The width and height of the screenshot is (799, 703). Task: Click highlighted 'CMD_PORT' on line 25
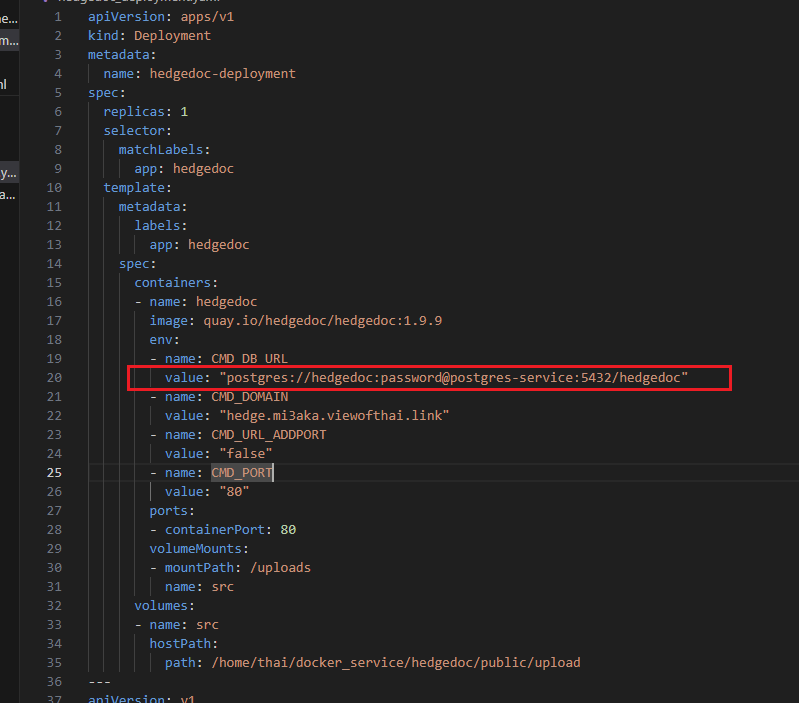point(242,473)
